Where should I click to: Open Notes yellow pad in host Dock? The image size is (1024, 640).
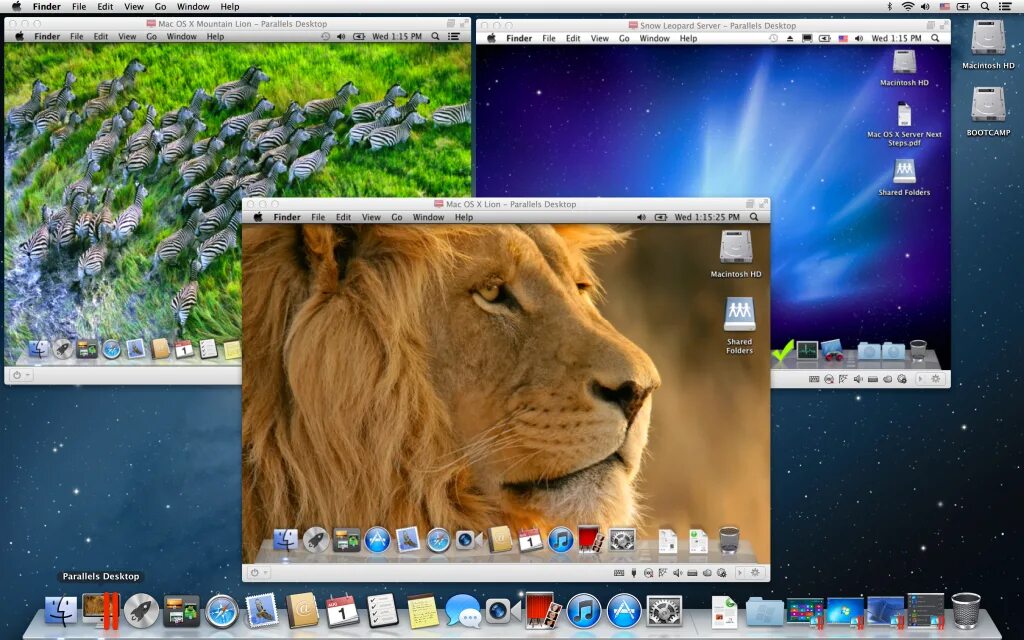point(423,611)
